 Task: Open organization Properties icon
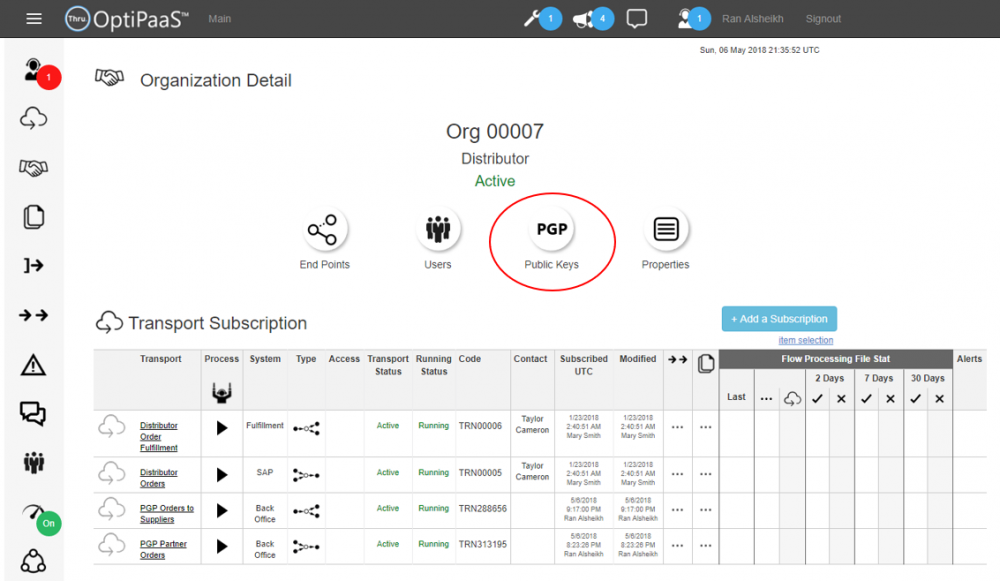pyautogui.click(x=665, y=230)
